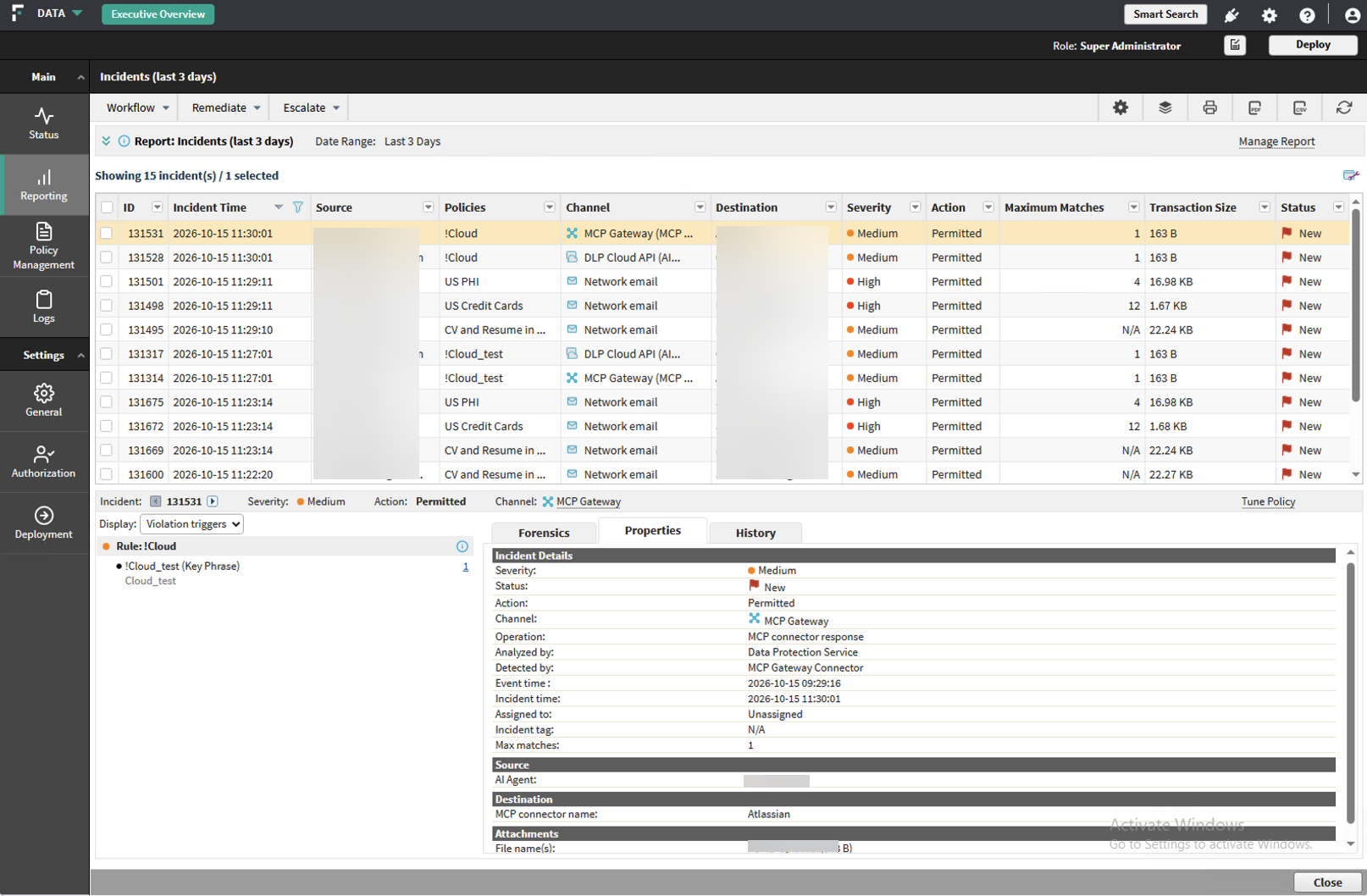
Task: Open General settings in sidebar
Action: click(x=44, y=401)
